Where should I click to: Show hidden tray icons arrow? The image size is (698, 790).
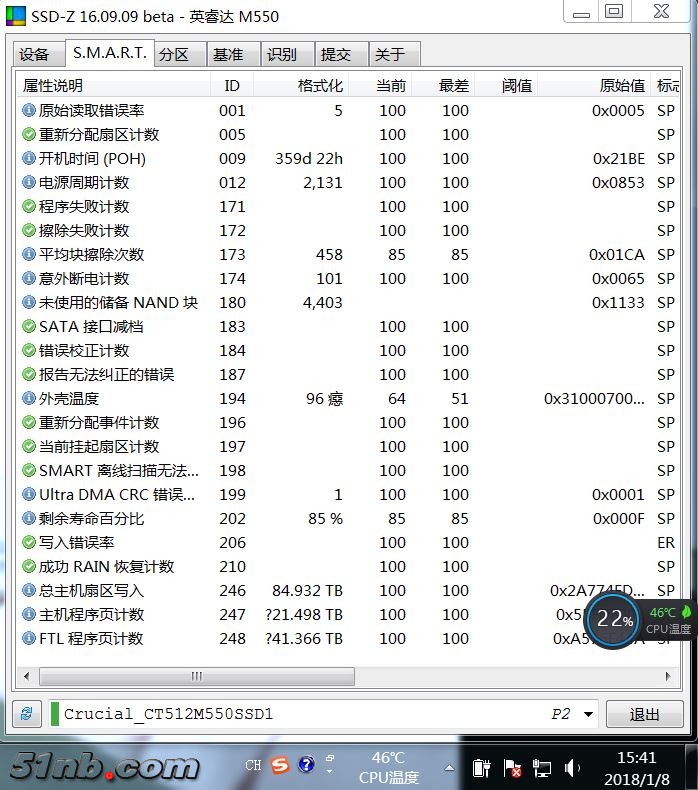[449, 768]
